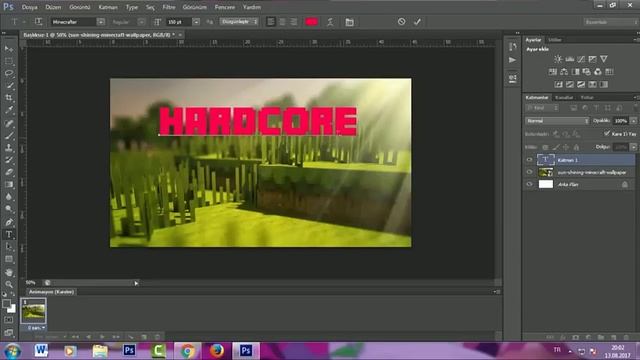Select the Zoom tool in toolbox

click(9, 284)
